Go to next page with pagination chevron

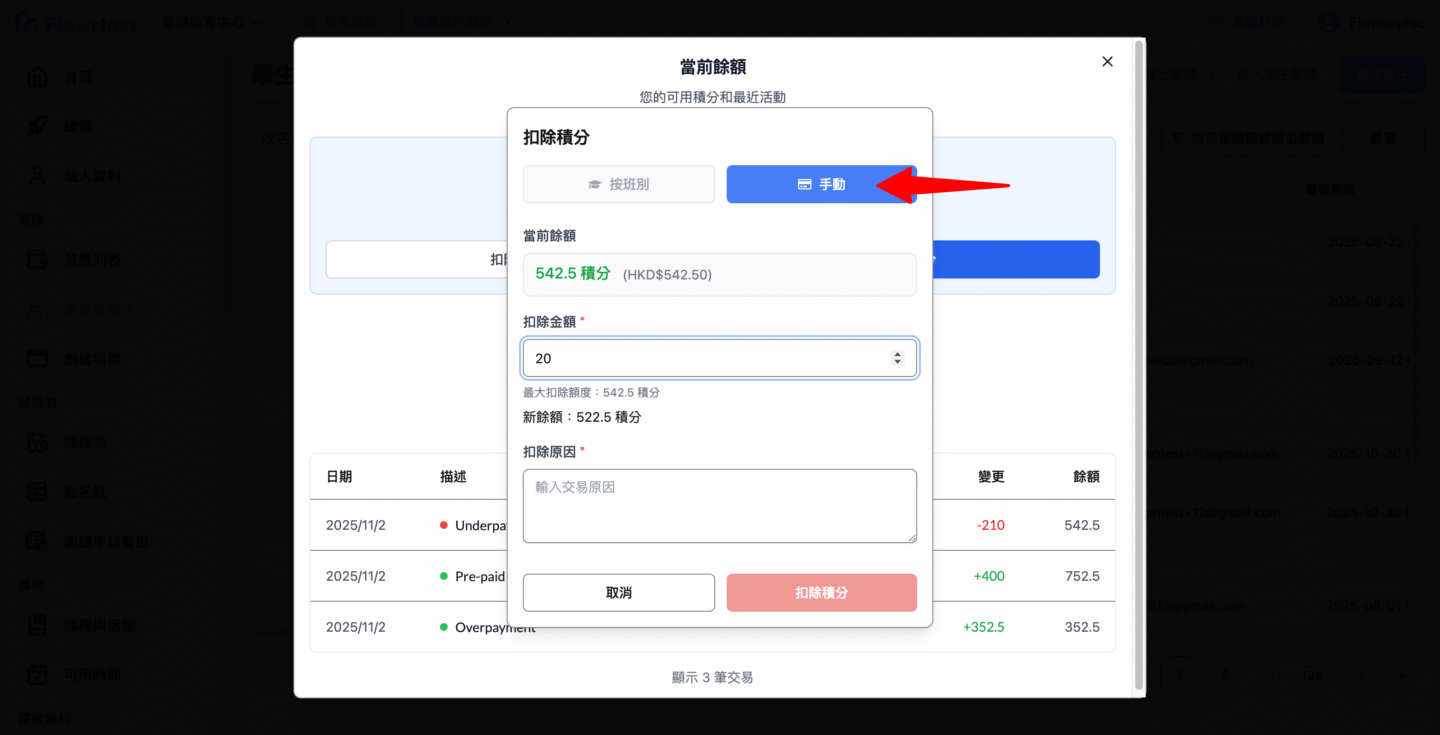coord(1361,675)
